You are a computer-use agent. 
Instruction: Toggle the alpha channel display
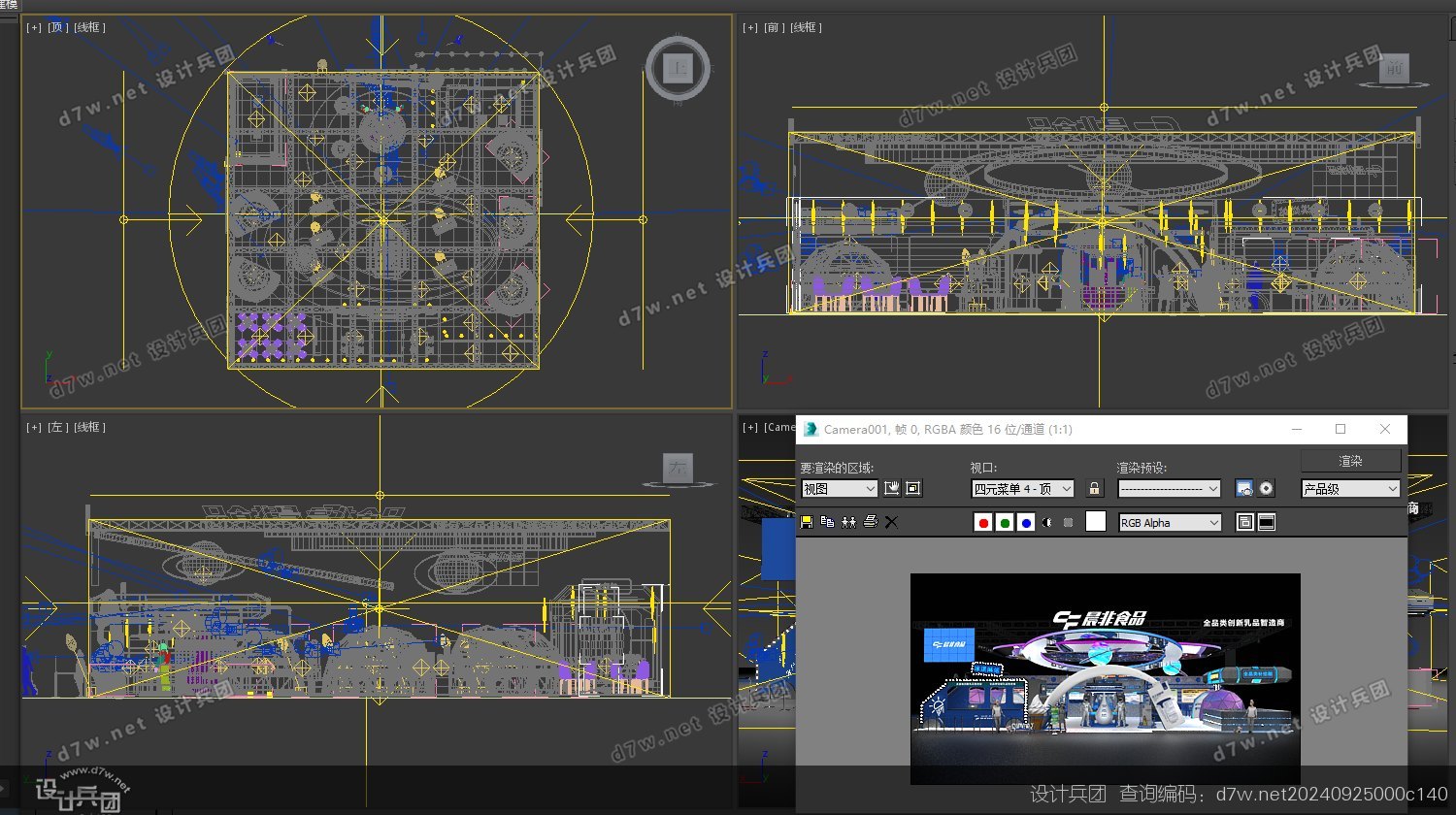point(1047,522)
